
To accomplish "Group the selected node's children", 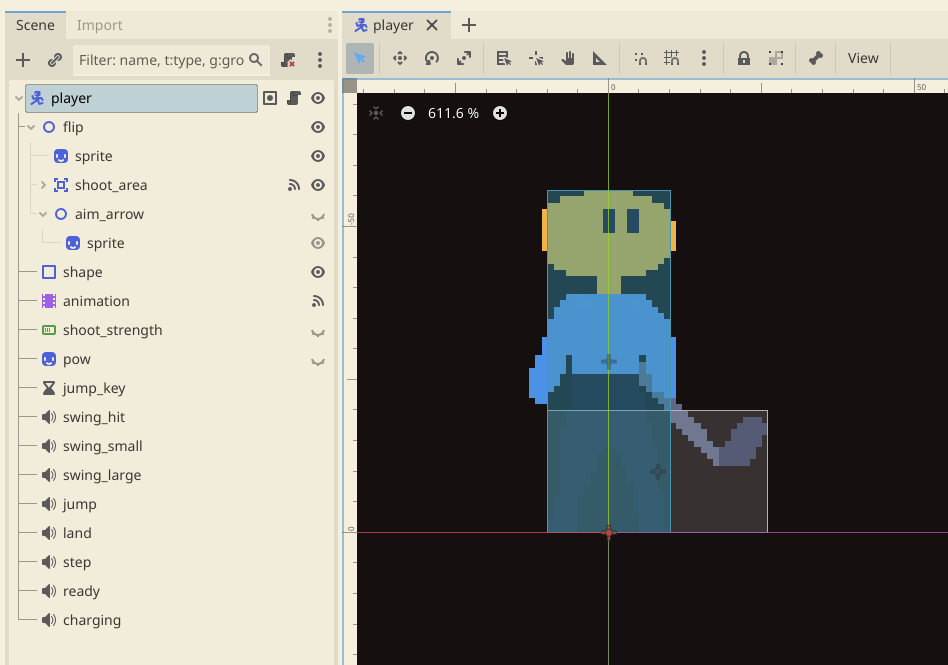I will click(x=776, y=58).
